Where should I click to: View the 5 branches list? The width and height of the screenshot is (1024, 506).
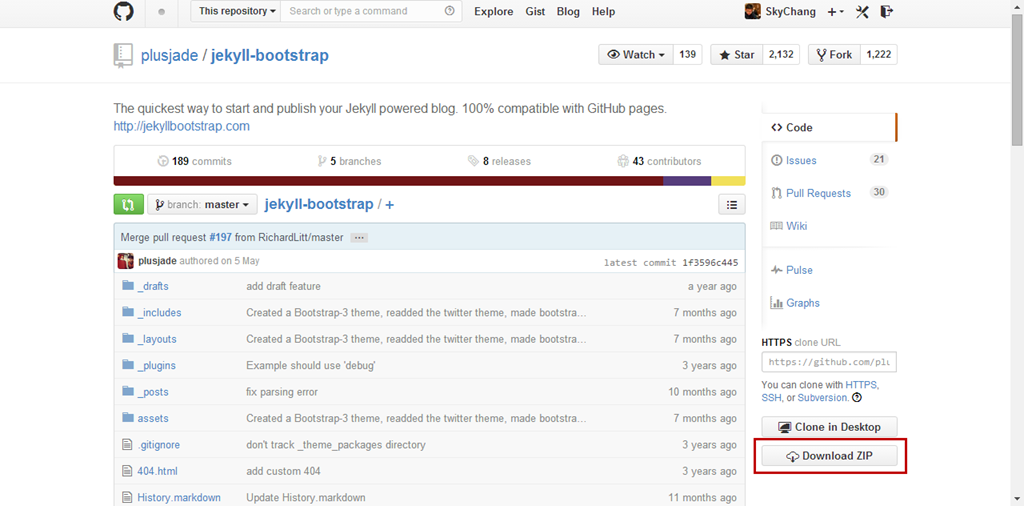(349, 161)
